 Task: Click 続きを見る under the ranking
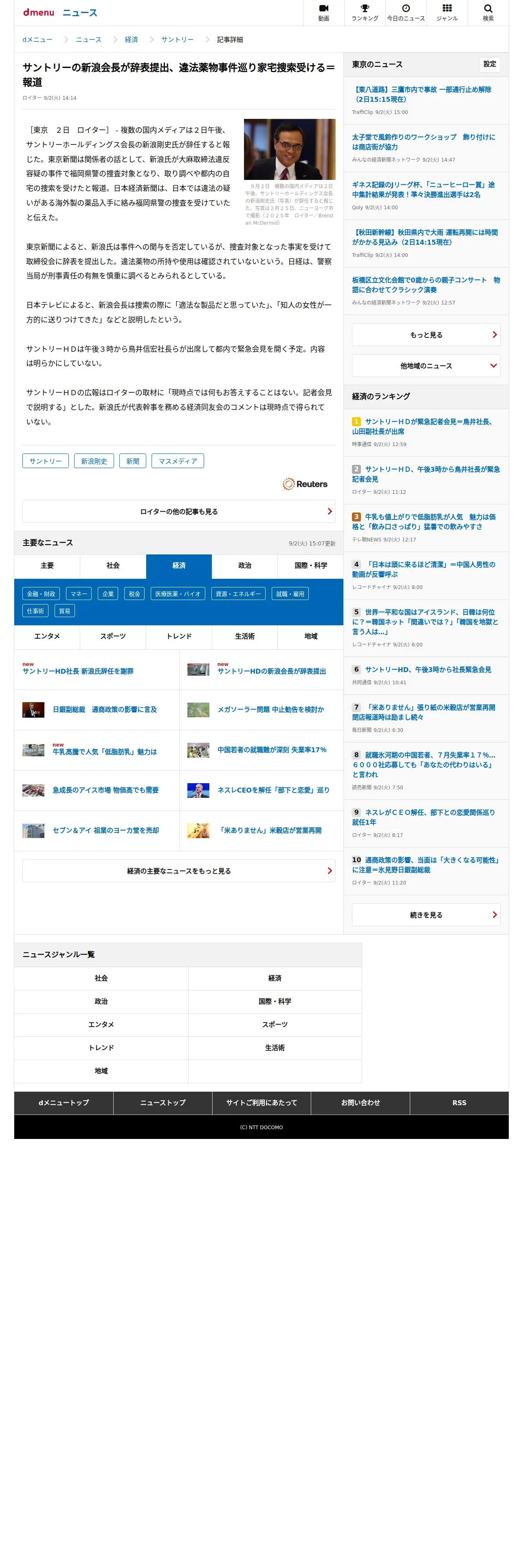426,915
